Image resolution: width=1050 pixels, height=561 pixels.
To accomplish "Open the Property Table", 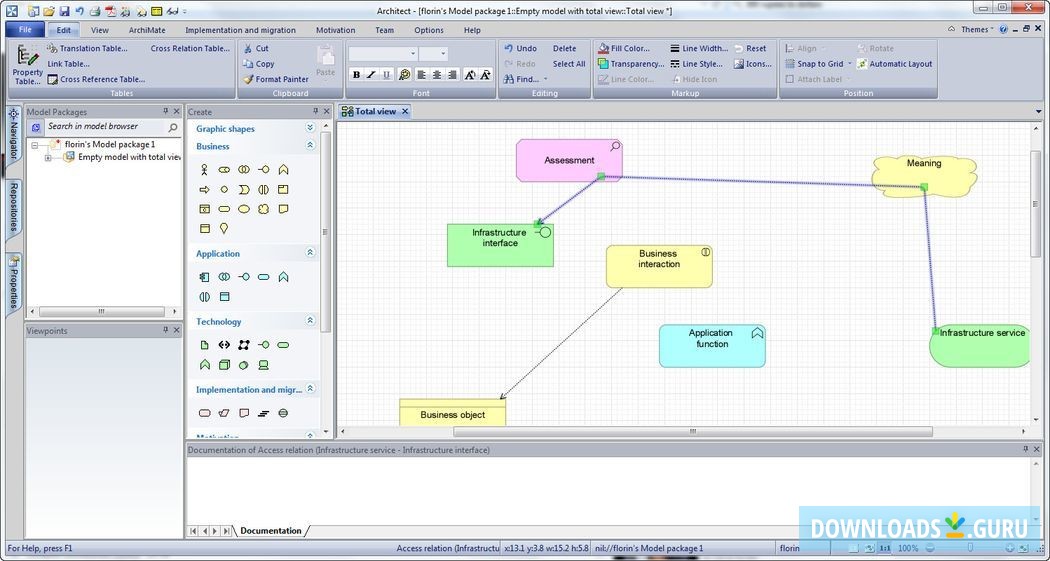I will 27,65.
